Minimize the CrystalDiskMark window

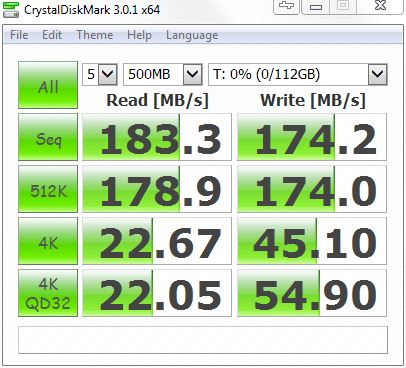point(316,6)
